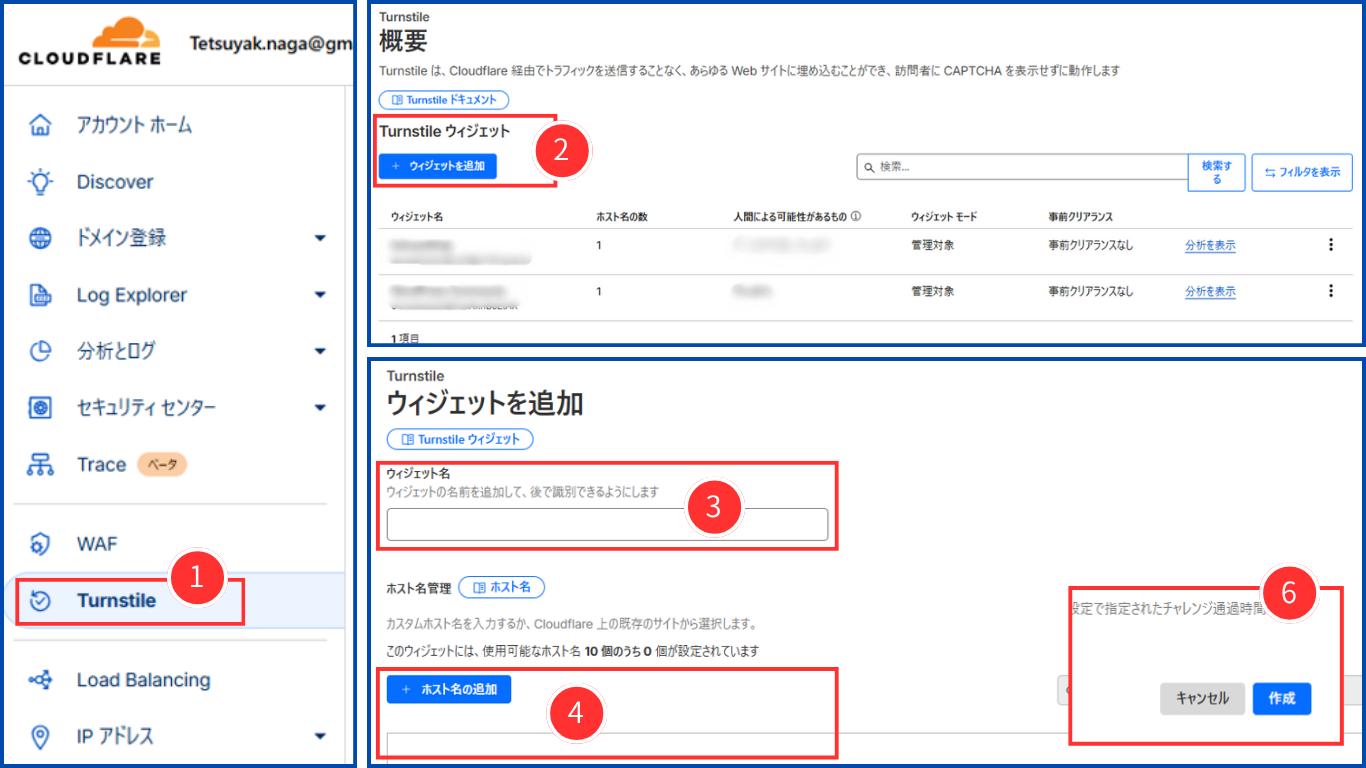Image resolution: width=1366 pixels, height=768 pixels.
Task: Click the セキュリティ センター shield icon
Action: 40,407
